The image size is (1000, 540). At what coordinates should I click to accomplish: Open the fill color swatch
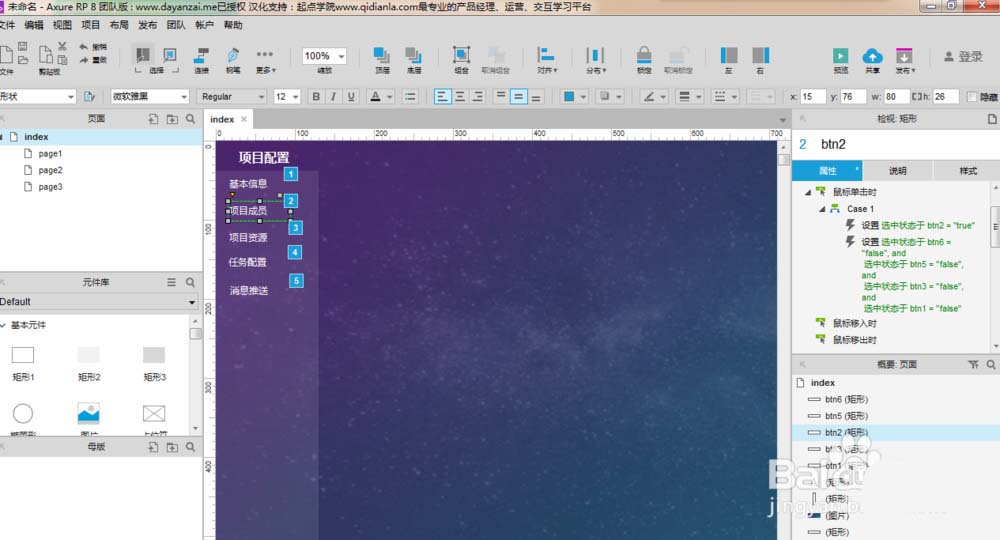click(x=569, y=96)
